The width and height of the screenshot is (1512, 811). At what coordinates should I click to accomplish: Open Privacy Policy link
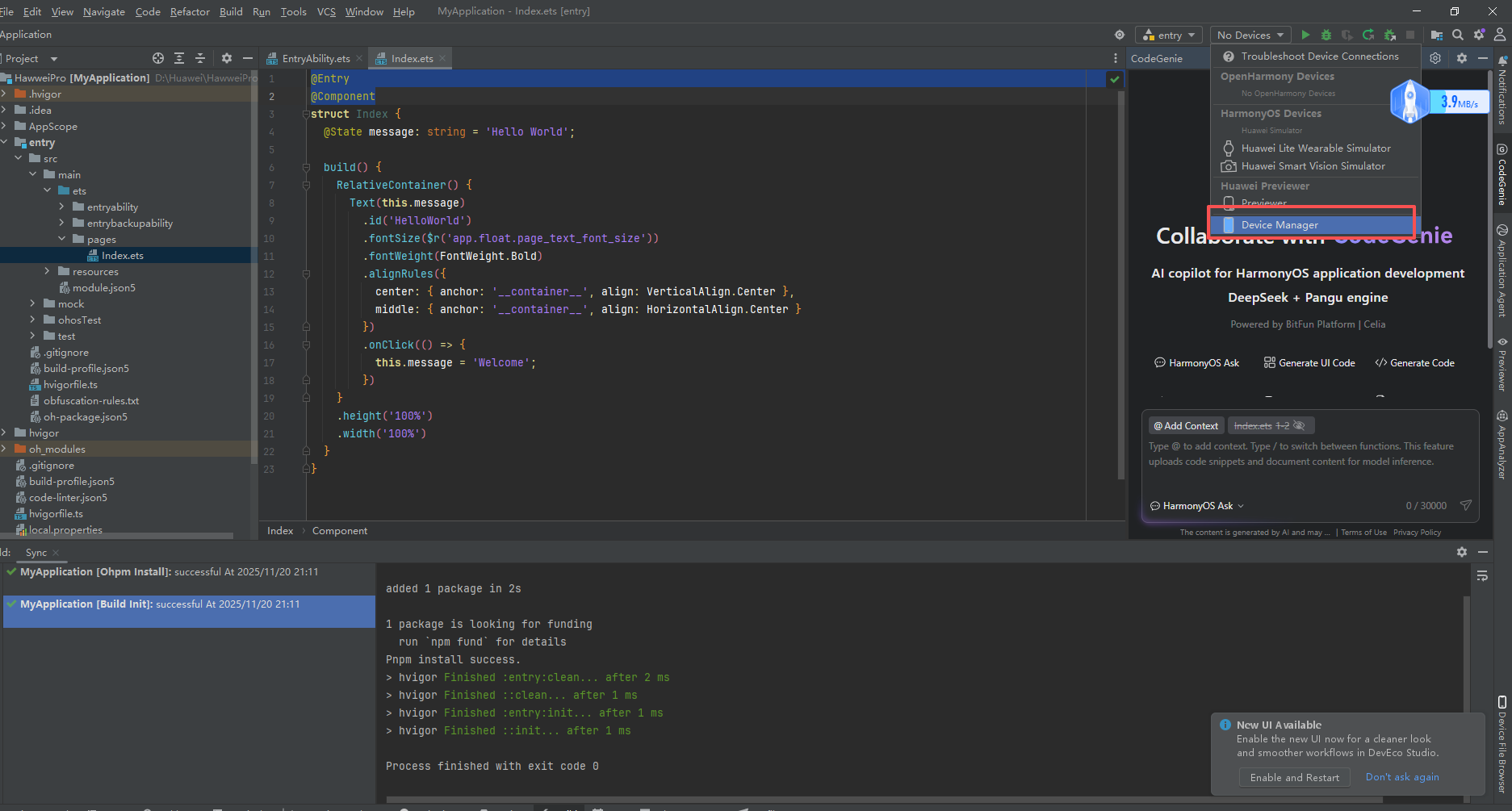[x=1417, y=532]
